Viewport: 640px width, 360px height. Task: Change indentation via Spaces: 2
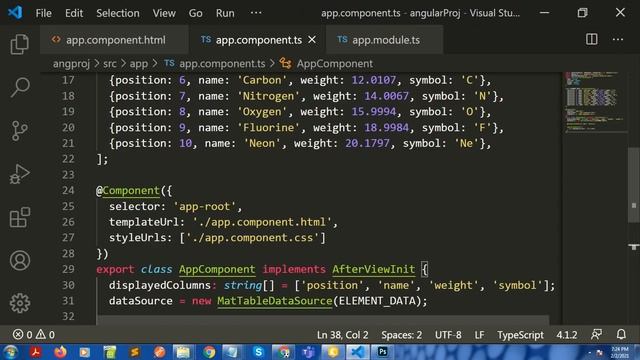(401, 335)
